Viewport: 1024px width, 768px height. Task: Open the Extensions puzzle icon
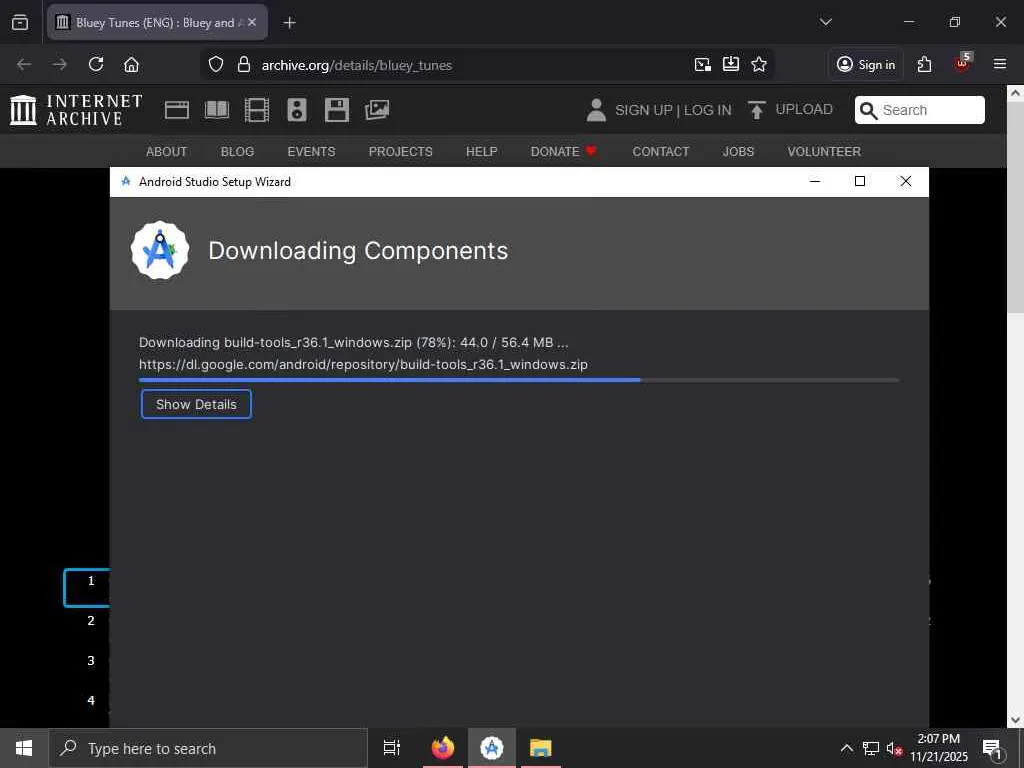point(925,64)
